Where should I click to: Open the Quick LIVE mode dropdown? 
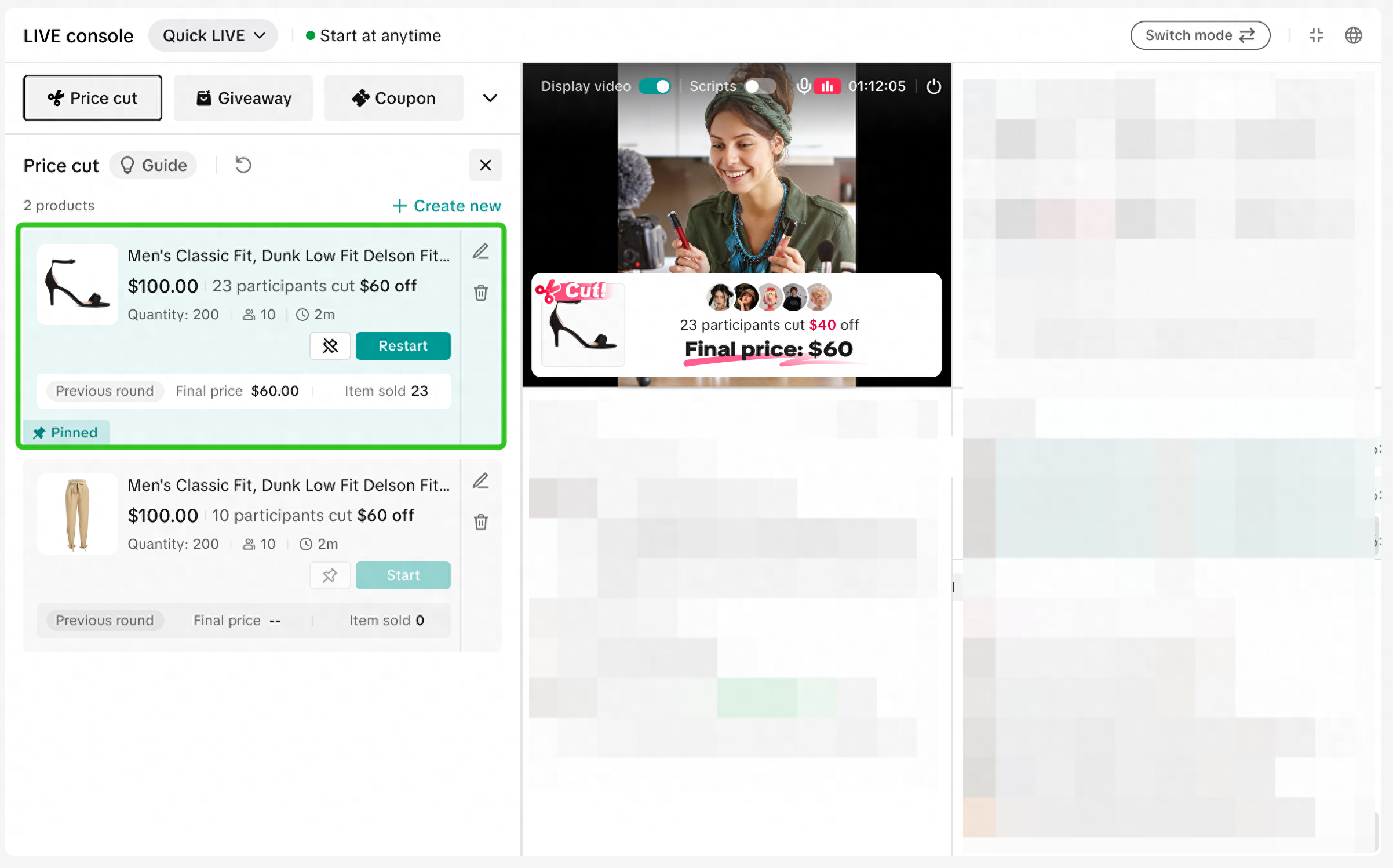[x=213, y=35]
